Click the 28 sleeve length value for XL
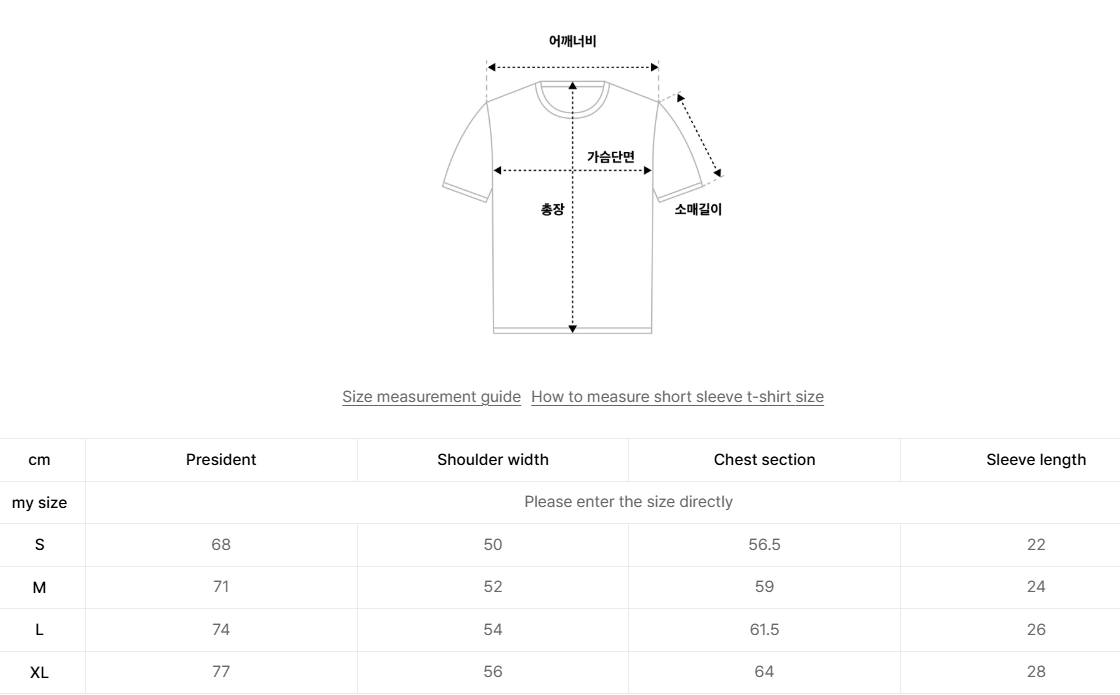The width and height of the screenshot is (1120, 695). [x=1036, y=672]
